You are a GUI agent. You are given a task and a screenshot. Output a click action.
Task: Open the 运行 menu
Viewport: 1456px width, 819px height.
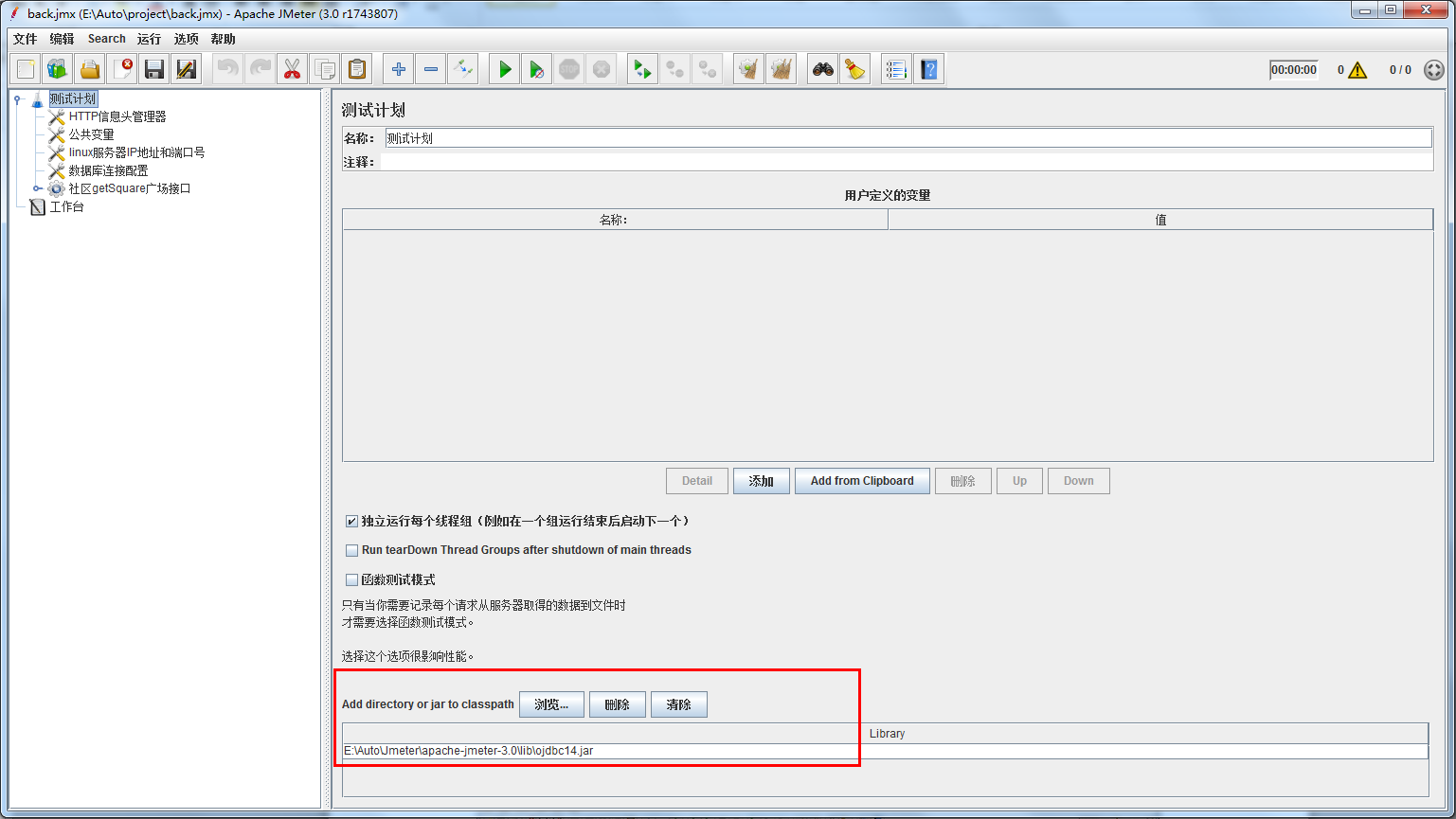pos(149,39)
